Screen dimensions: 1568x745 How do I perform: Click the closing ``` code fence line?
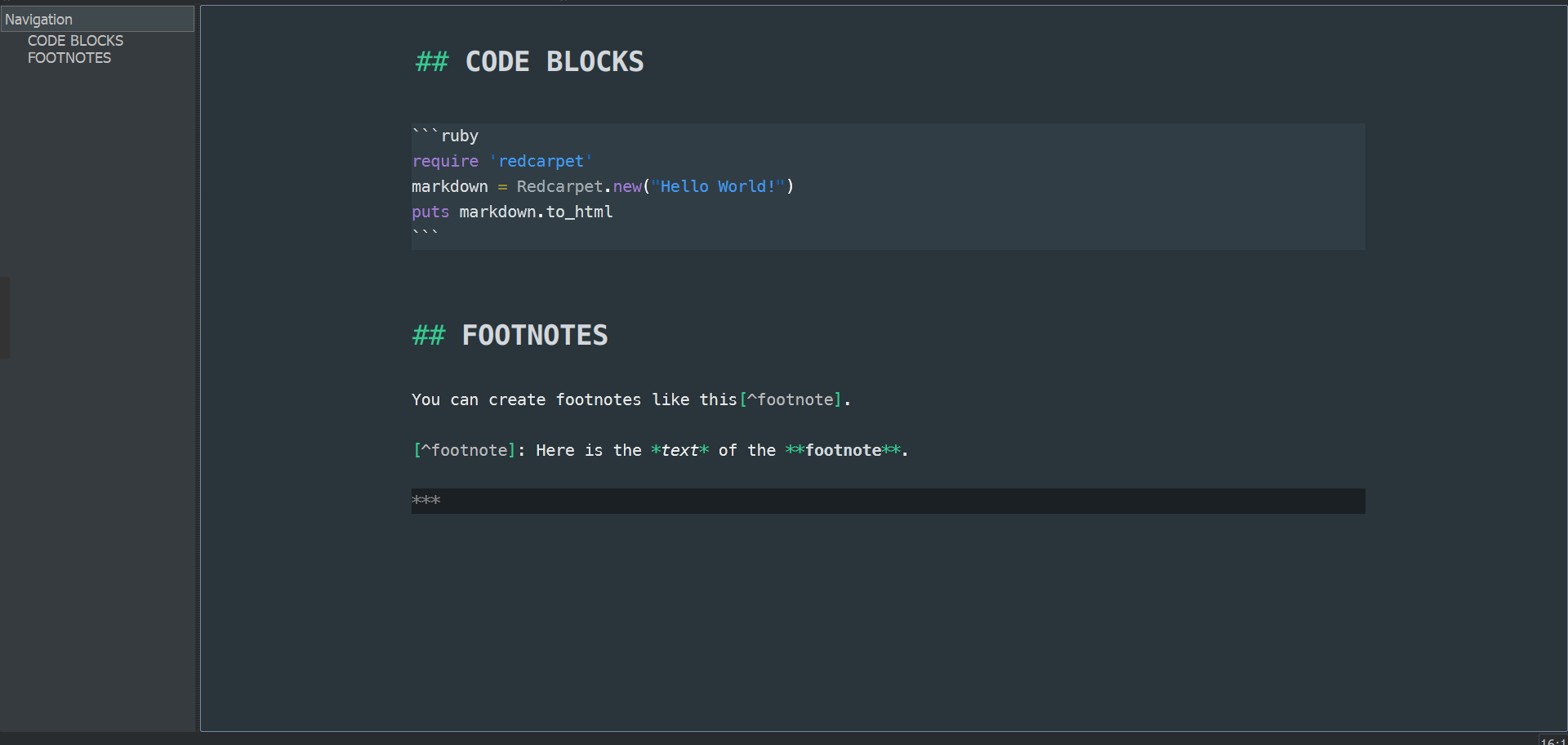tap(425, 235)
